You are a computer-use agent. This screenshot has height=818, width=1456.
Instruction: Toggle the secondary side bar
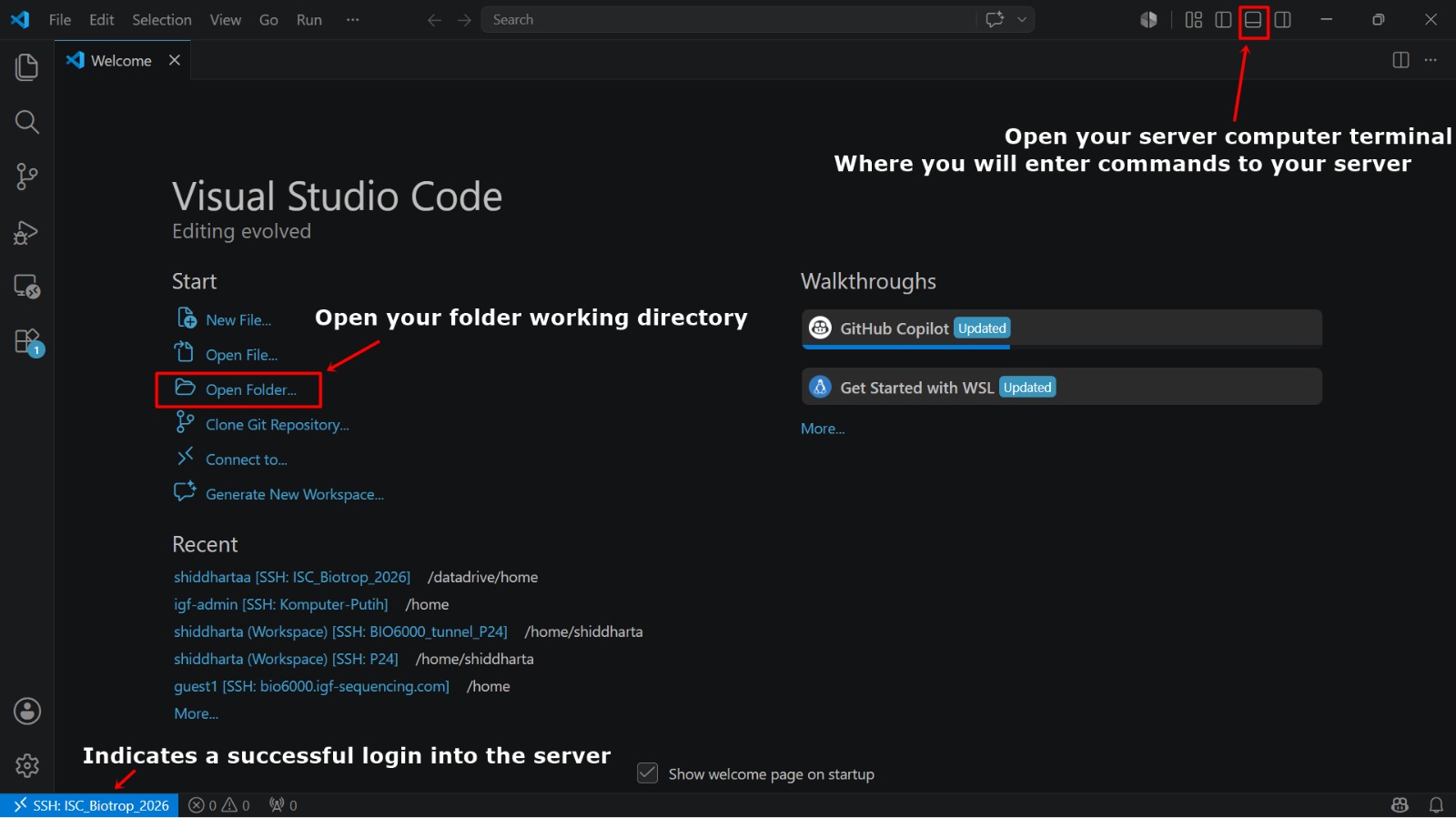[x=1283, y=19]
